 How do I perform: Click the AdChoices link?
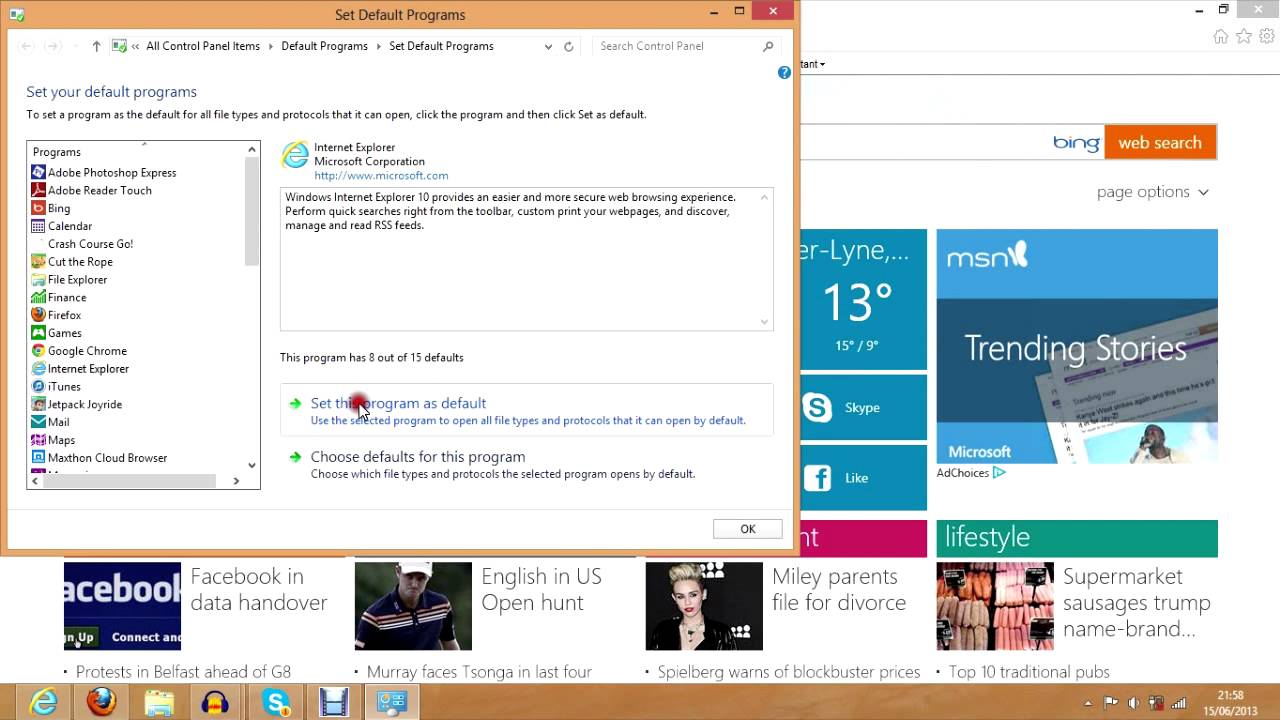coord(971,473)
